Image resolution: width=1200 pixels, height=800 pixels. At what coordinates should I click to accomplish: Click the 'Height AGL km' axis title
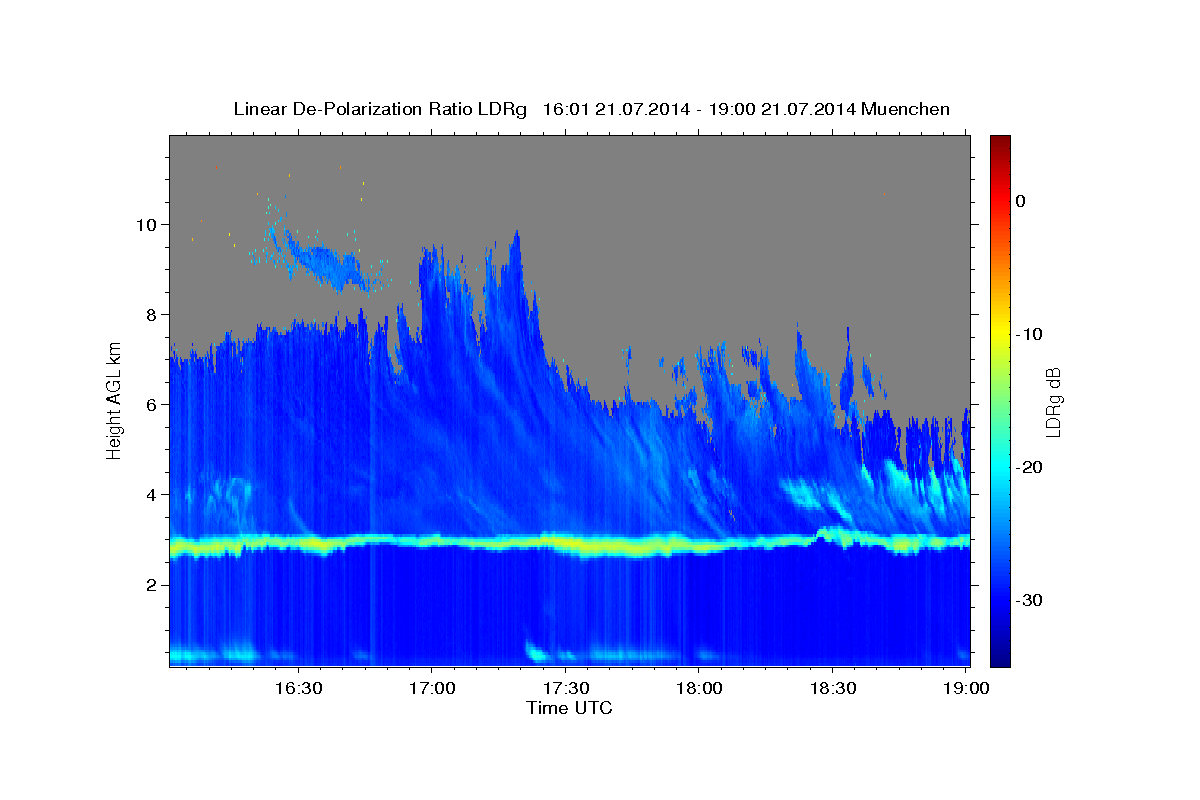115,401
